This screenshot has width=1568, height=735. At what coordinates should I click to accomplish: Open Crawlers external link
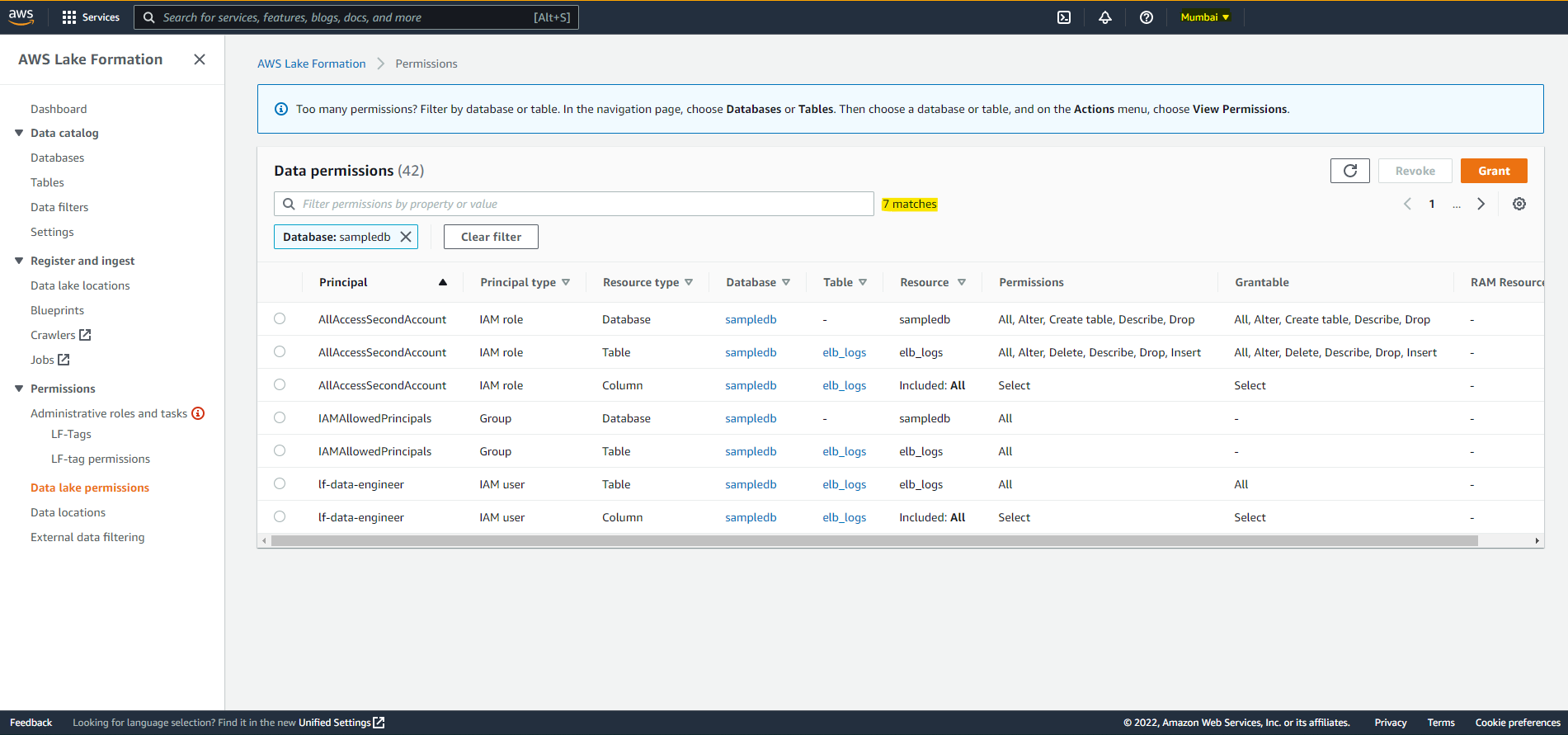pos(61,335)
